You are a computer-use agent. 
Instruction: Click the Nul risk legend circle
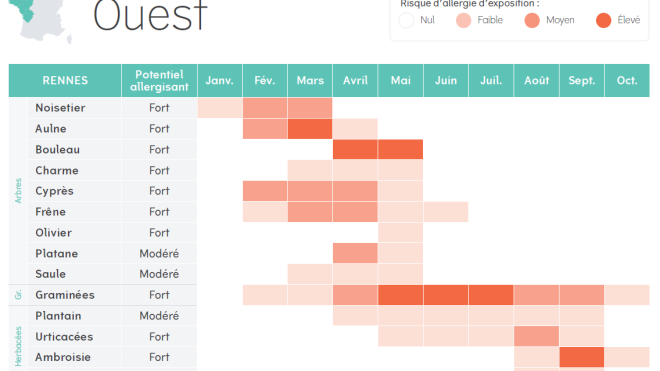(x=406, y=20)
